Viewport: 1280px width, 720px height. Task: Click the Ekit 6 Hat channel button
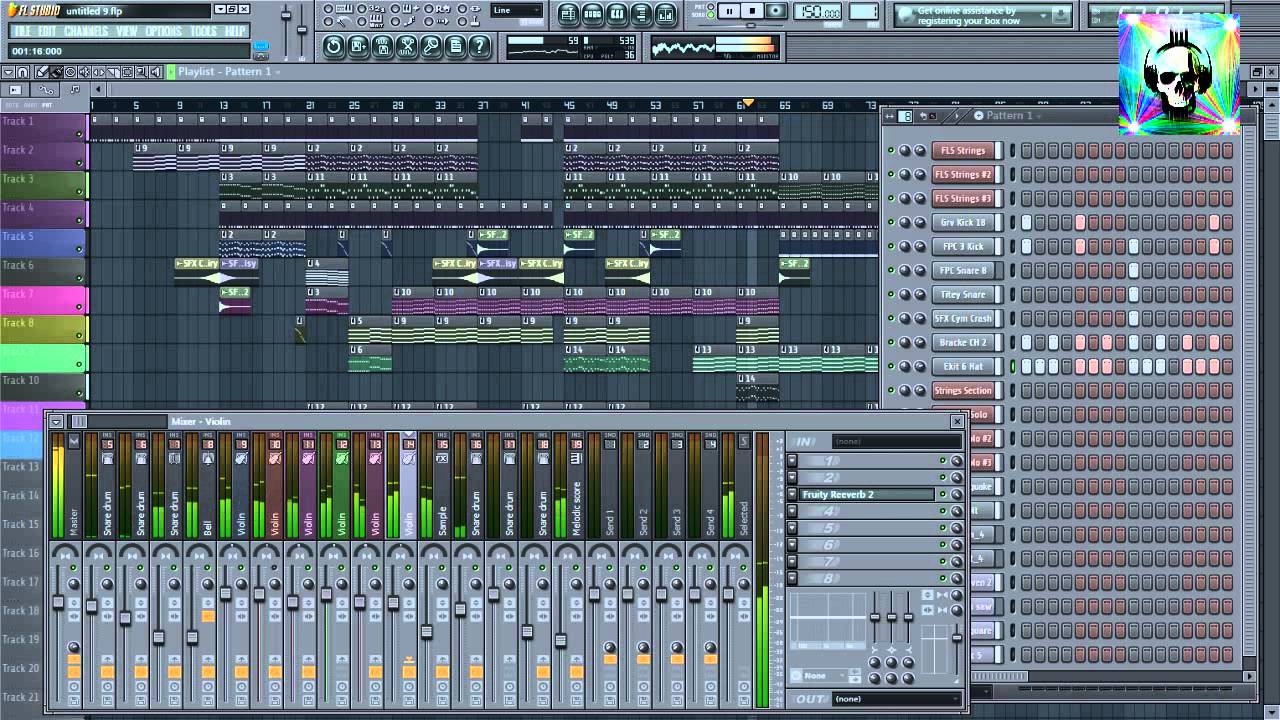click(963, 366)
